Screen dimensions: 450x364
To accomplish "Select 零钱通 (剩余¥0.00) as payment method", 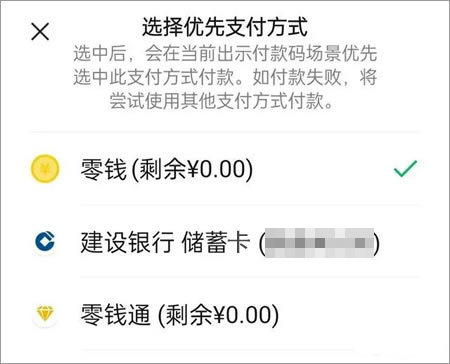I will coord(225,314).
